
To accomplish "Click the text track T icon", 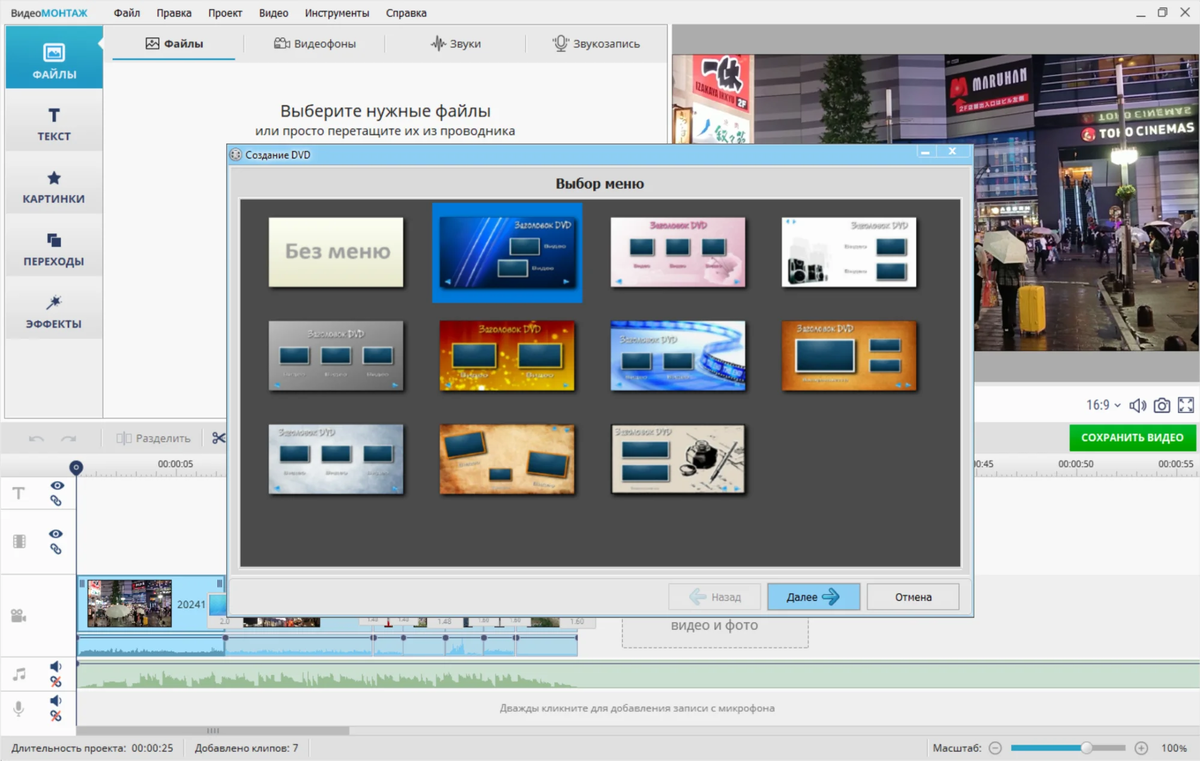I will 18,493.
